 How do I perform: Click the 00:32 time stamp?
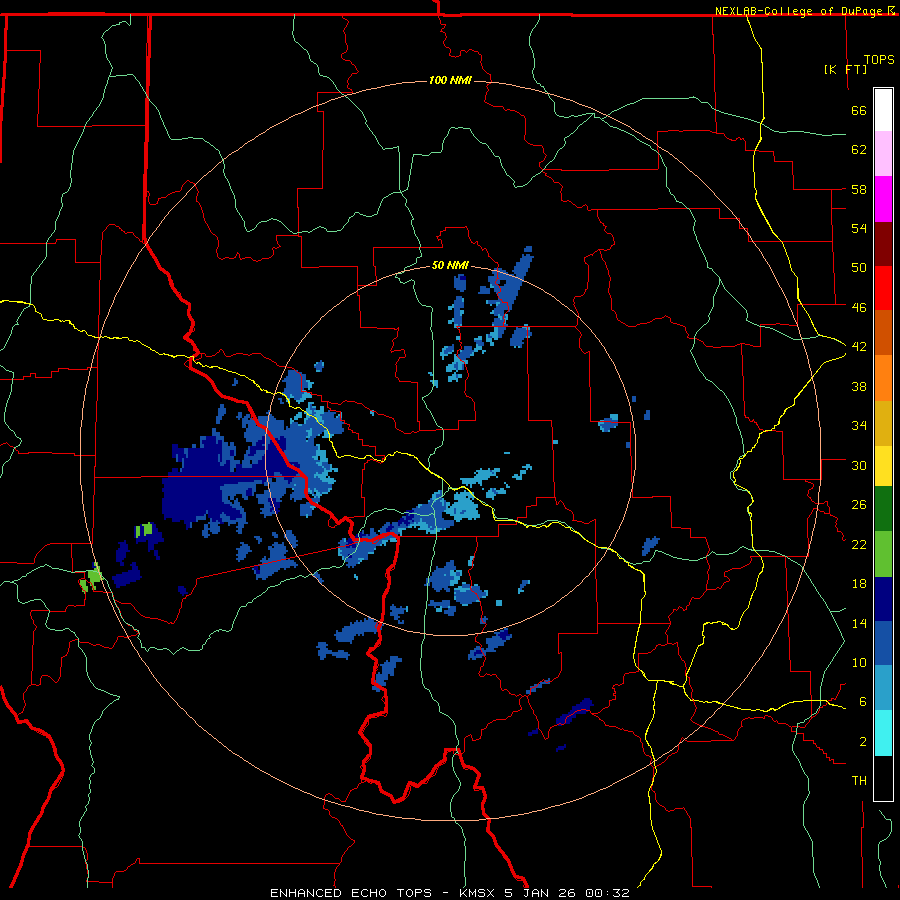607,893
